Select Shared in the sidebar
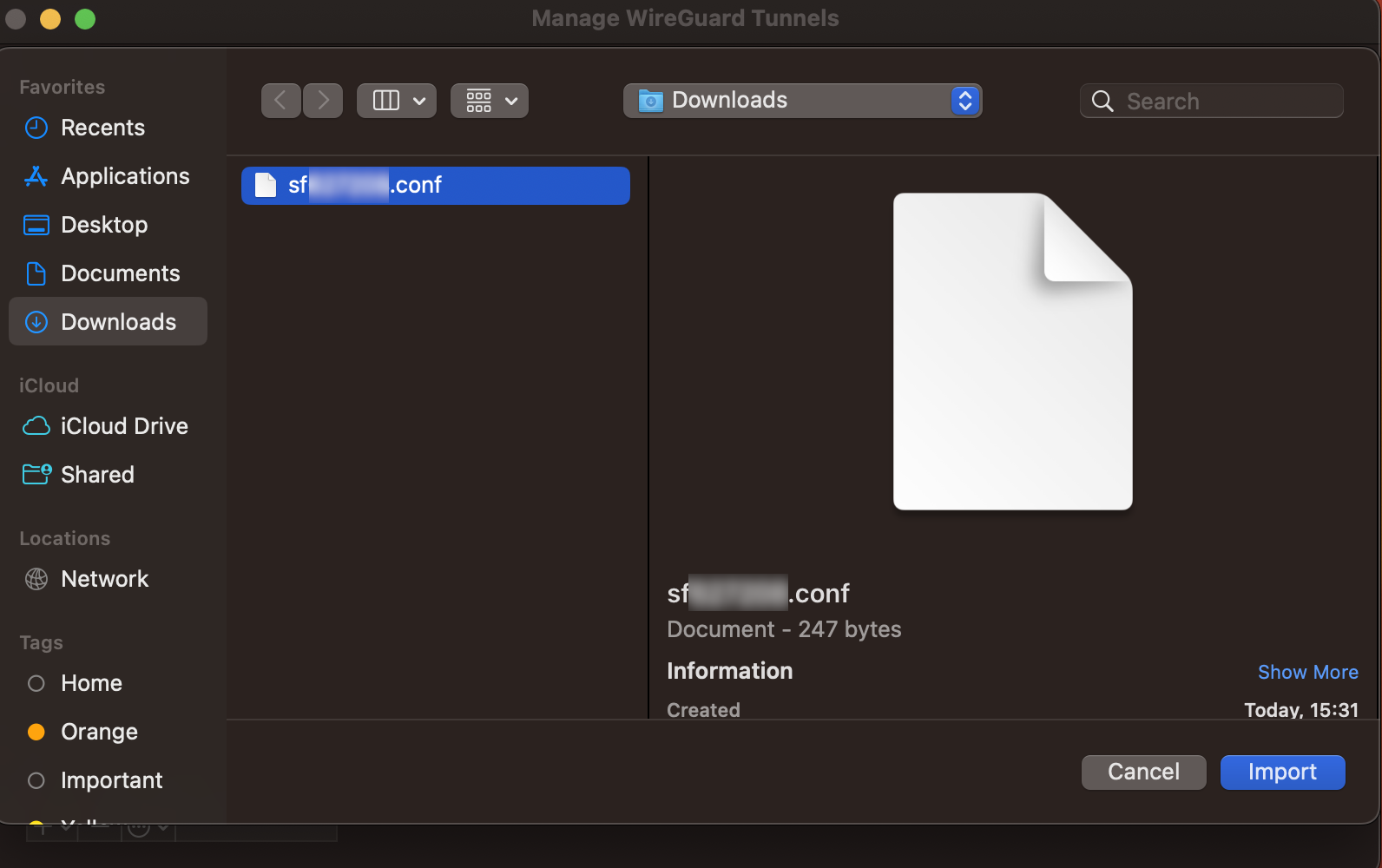Screen dimensions: 1382x868 coord(108,475)
